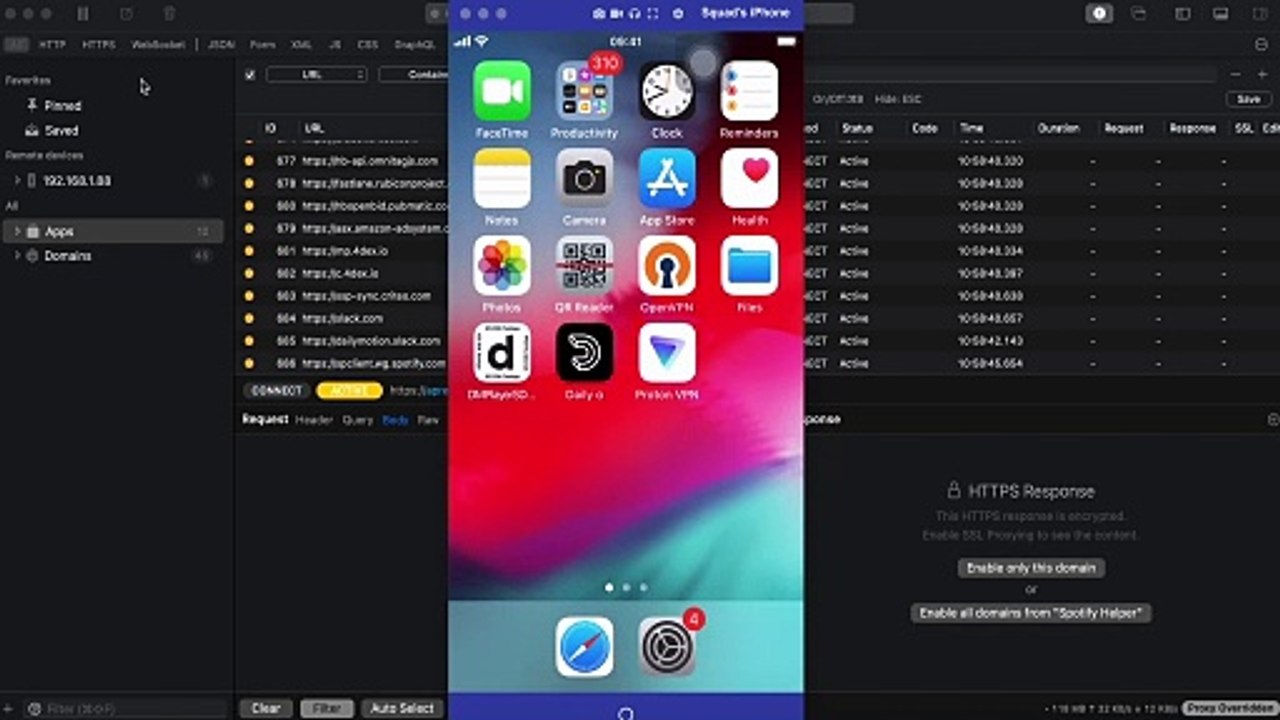Open the Health app
This screenshot has height=720, width=1280.
(x=749, y=179)
